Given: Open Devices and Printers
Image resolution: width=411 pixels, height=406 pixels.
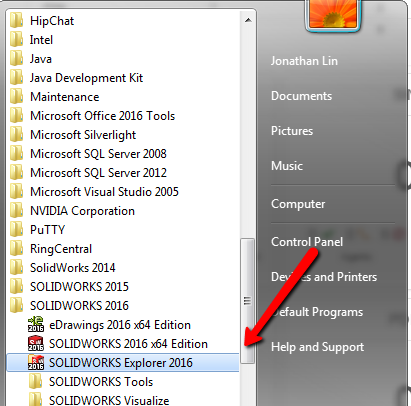Looking at the screenshot, I should coord(324,277).
